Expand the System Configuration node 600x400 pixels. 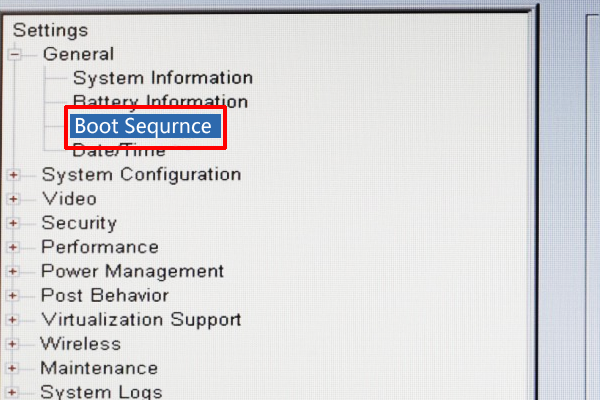14,175
